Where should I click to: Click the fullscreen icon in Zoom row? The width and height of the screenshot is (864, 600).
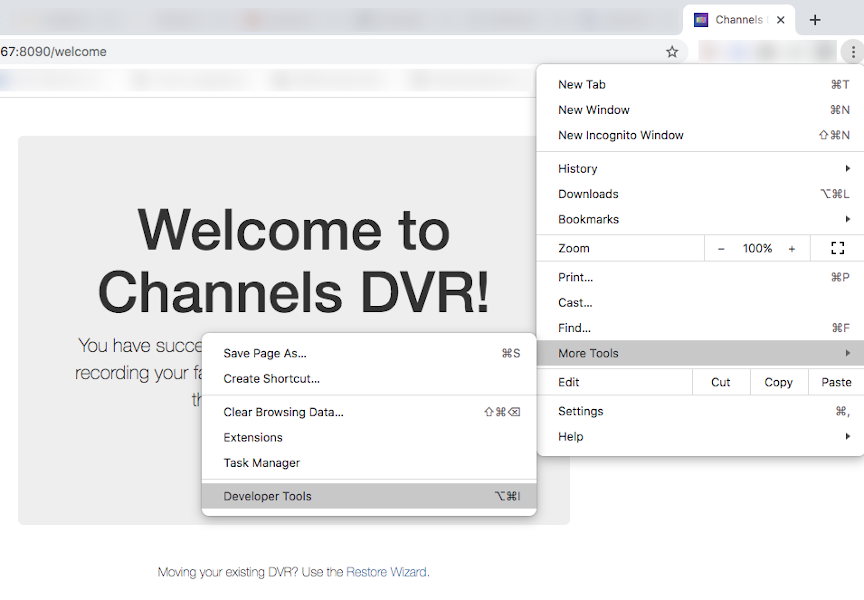837,248
